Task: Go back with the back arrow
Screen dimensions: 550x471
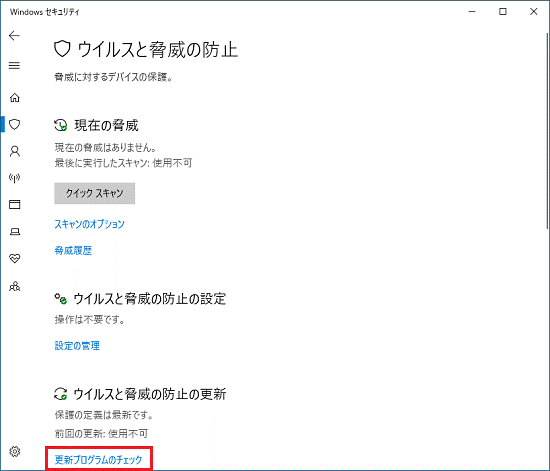Action: pos(14,35)
